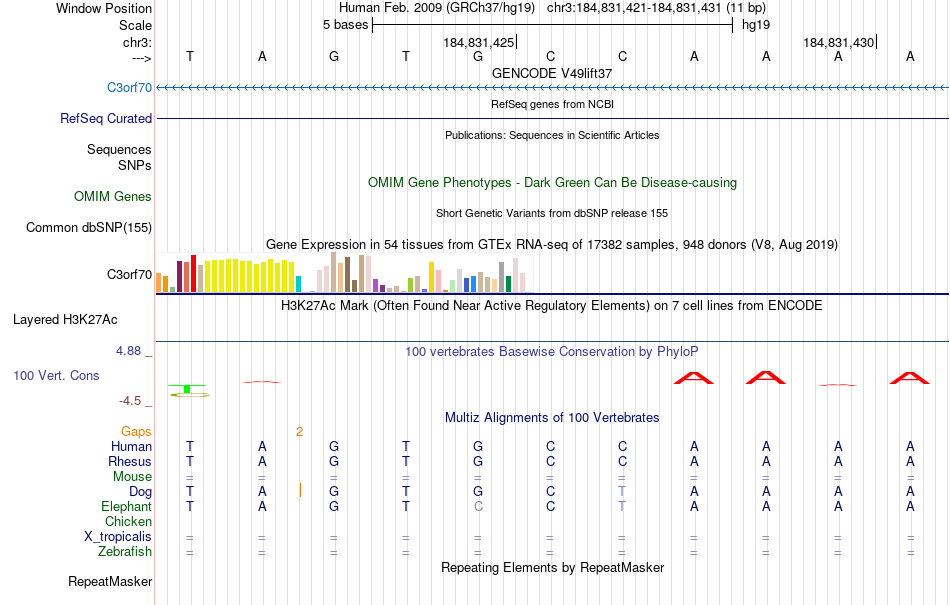The width and height of the screenshot is (950, 605).
Task: Click Short Genetic Variants from dbSNP title
Action: 552,213
